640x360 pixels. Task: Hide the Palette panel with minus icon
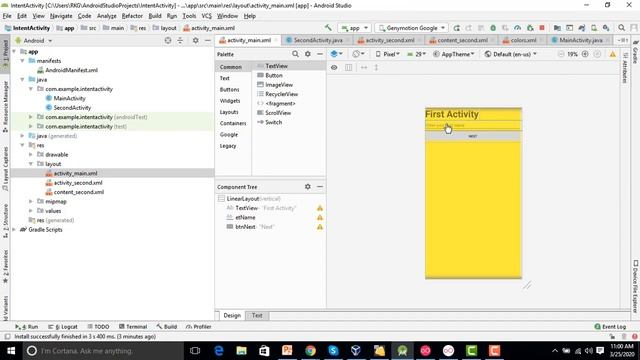coord(320,54)
